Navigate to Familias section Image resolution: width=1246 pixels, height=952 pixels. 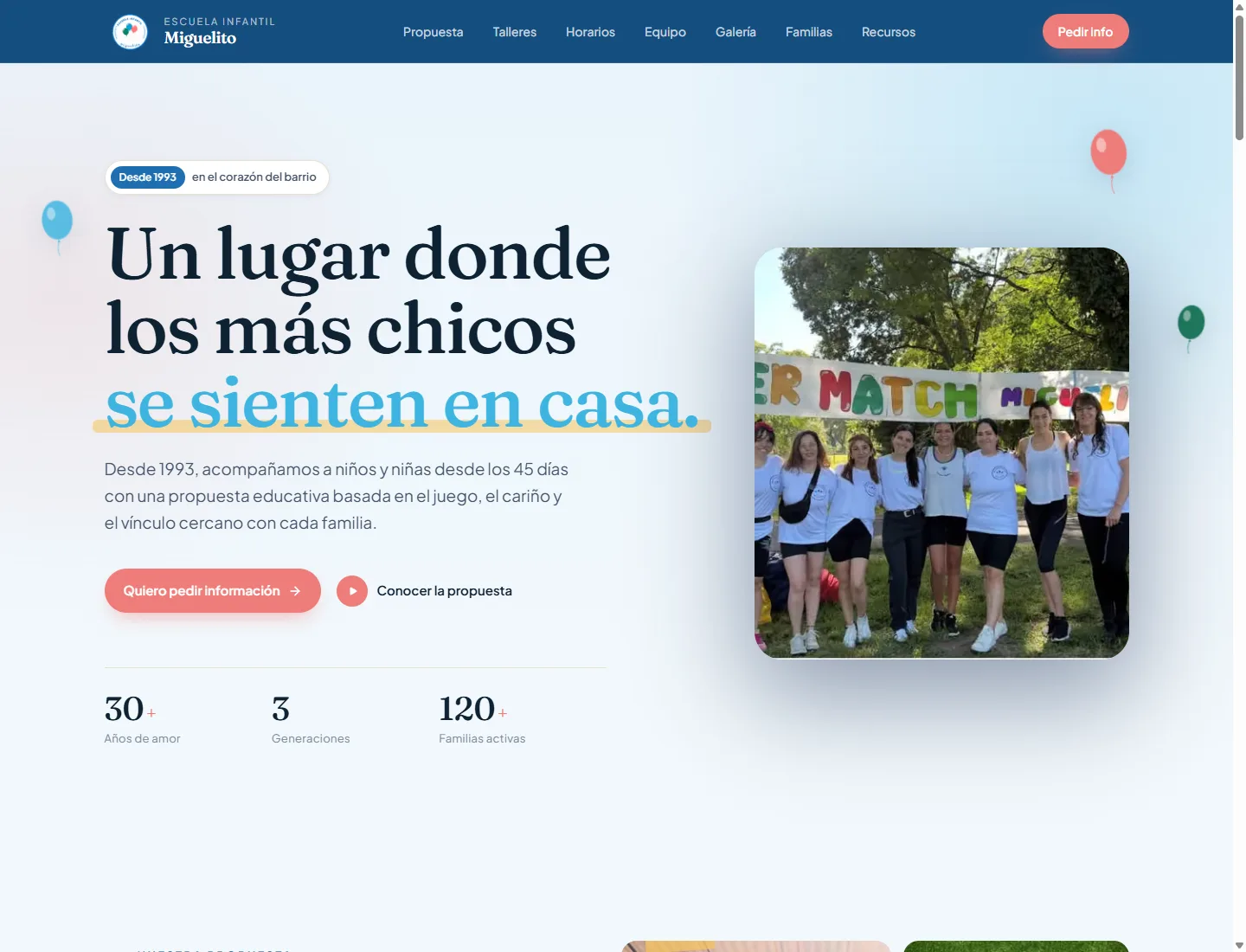[809, 32]
